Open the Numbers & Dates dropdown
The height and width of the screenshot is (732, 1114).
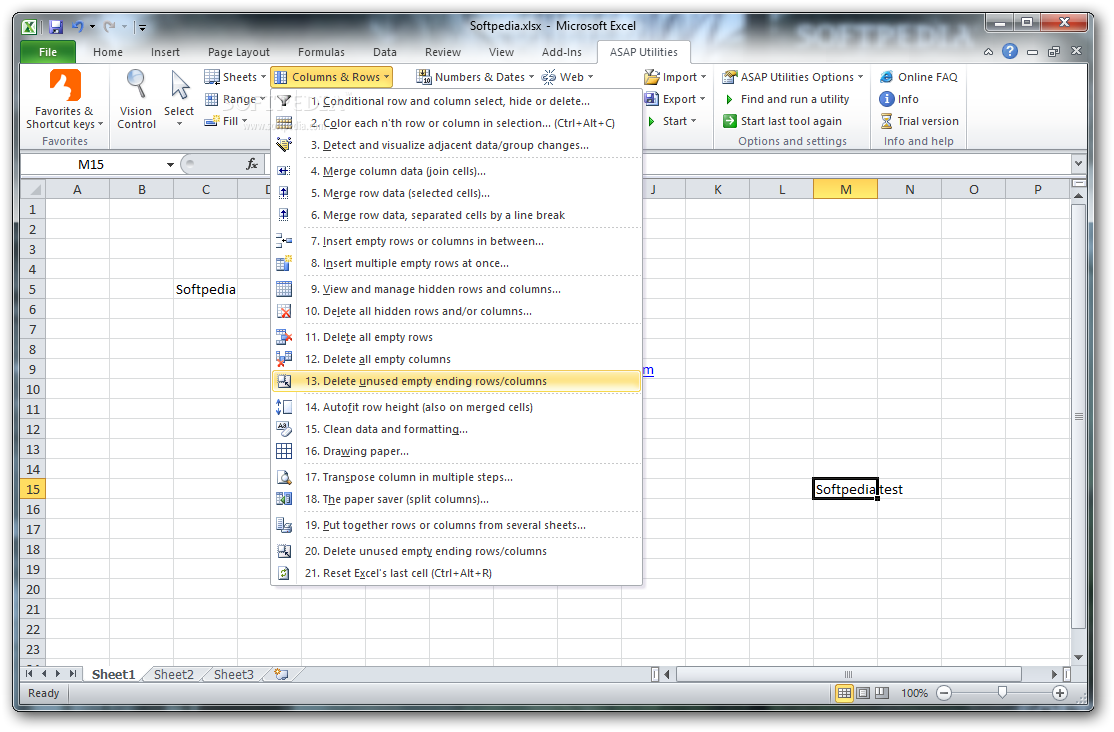pyautogui.click(x=475, y=77)
